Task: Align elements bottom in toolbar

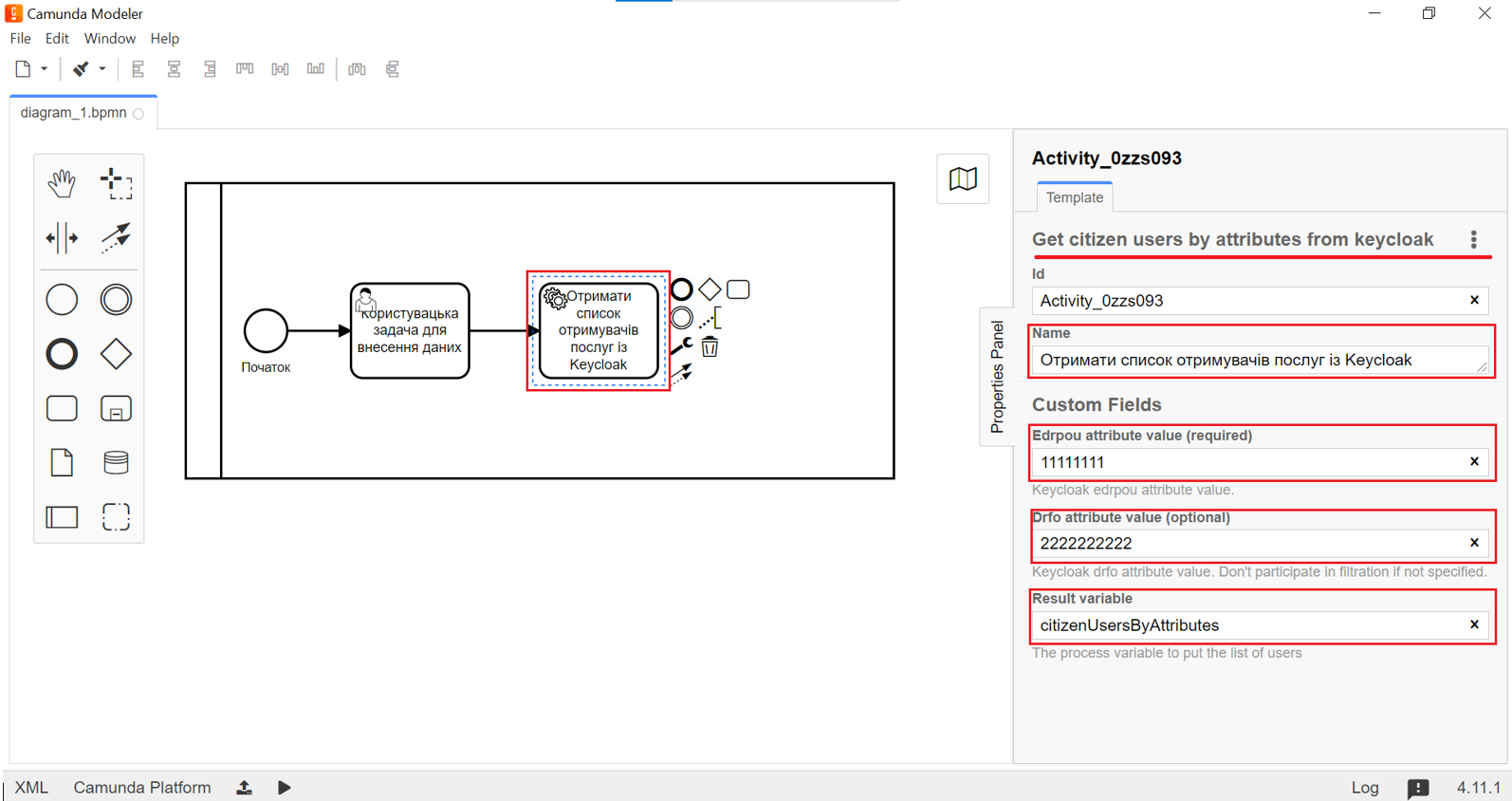Action: click(x=316, y=68)
